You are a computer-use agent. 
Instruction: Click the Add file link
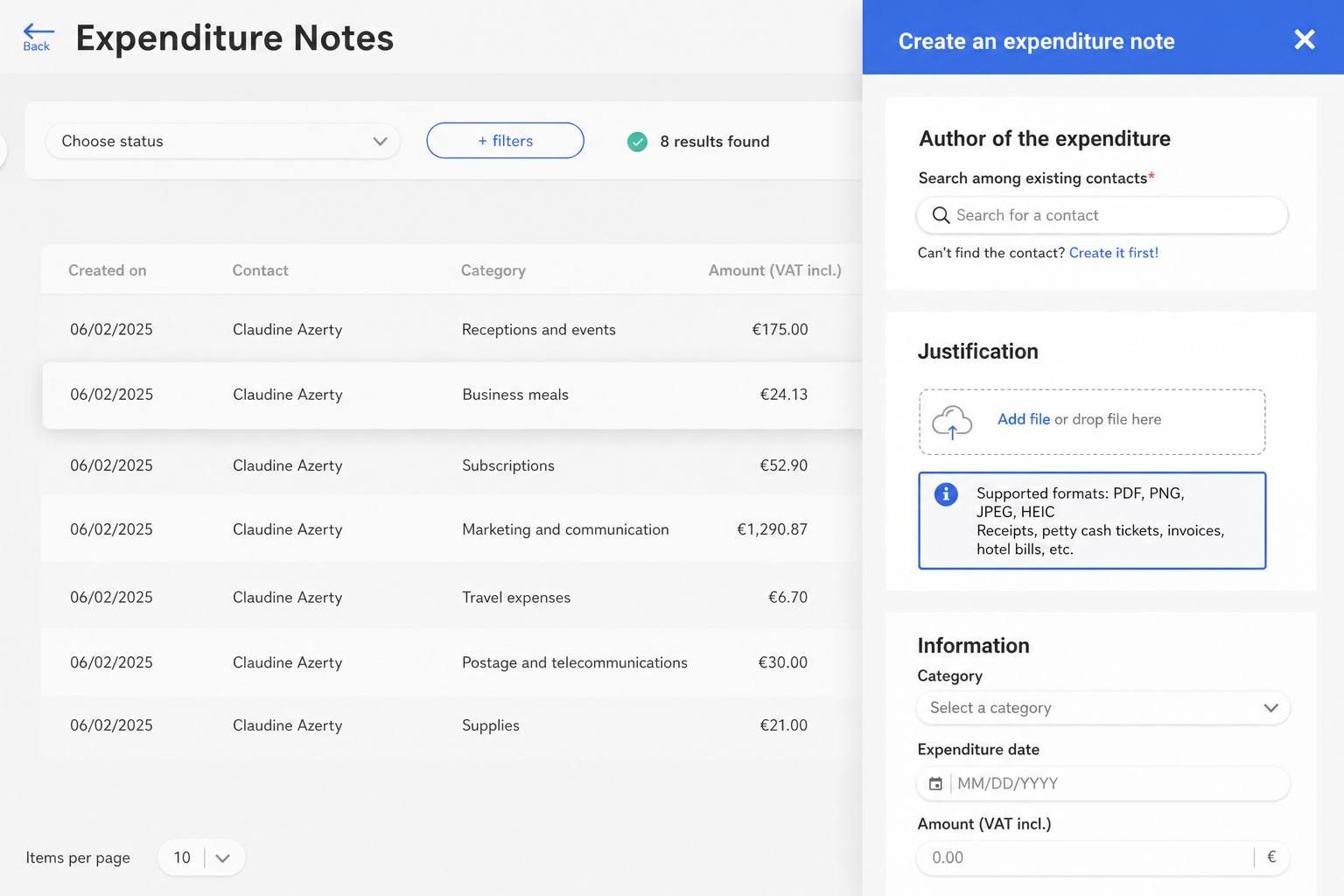point(1024,419)
